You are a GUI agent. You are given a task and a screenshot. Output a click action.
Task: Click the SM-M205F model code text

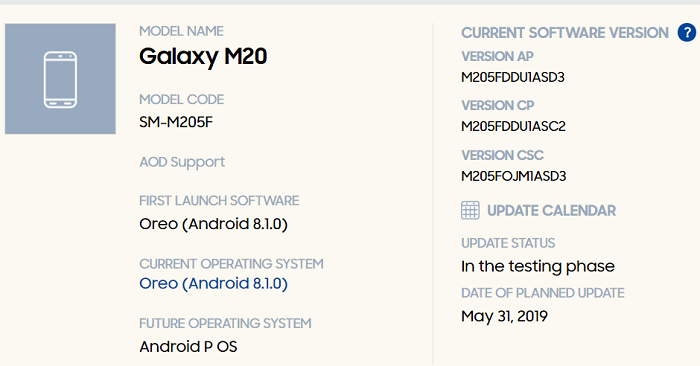point(176,122)
